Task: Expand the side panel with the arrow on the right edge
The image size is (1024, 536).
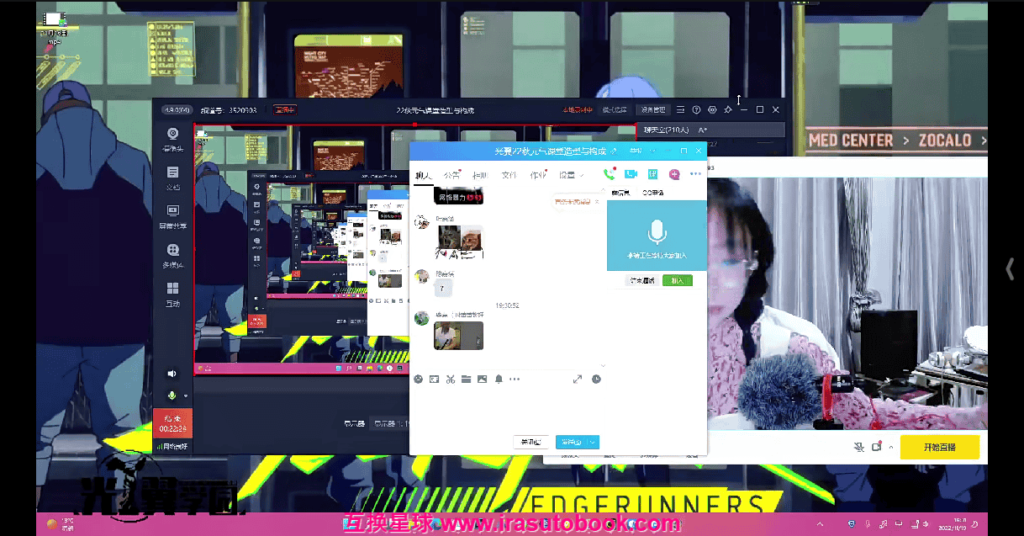Action: [1010, 268]
